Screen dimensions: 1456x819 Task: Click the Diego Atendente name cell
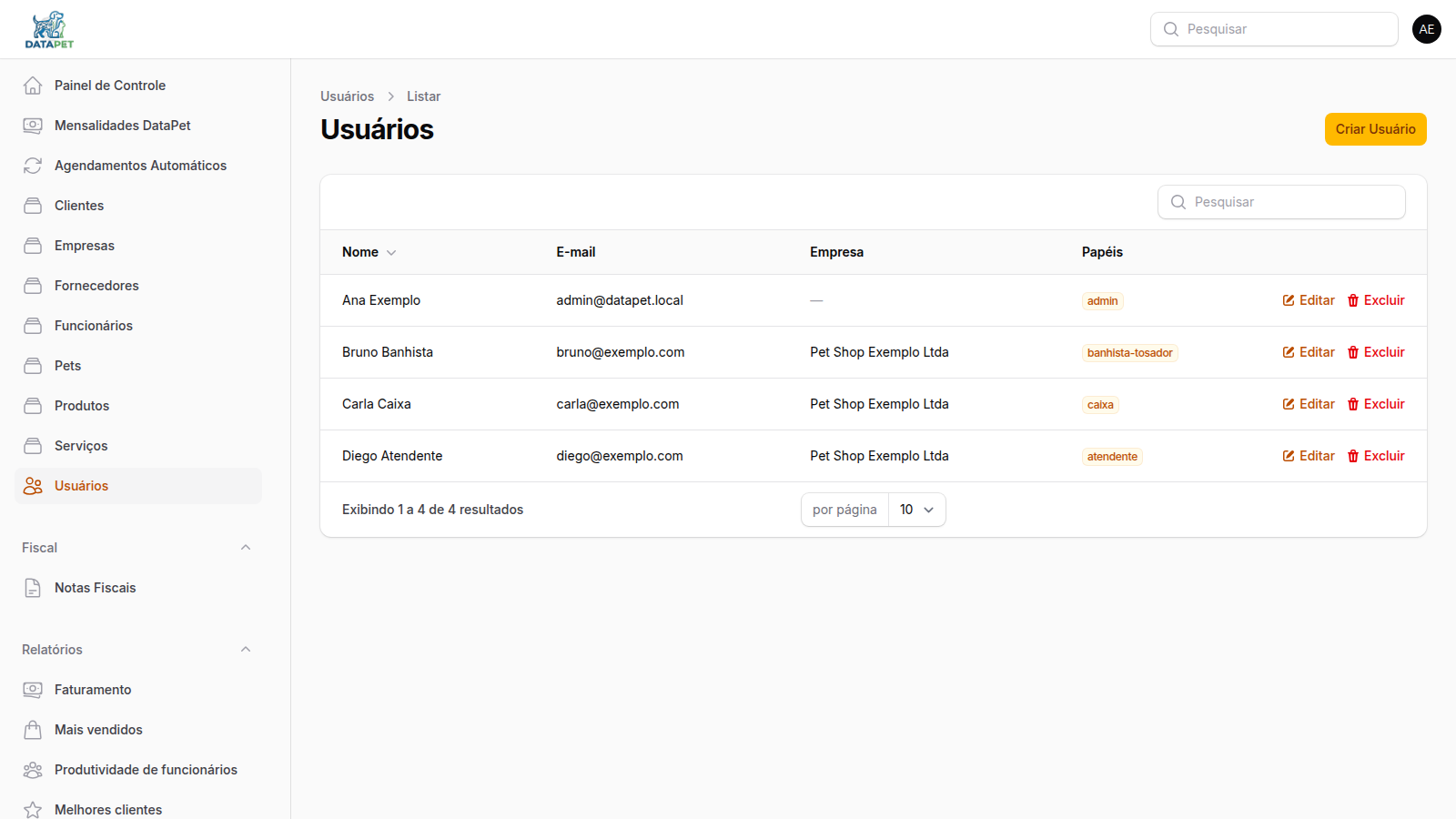click(392, 456)
